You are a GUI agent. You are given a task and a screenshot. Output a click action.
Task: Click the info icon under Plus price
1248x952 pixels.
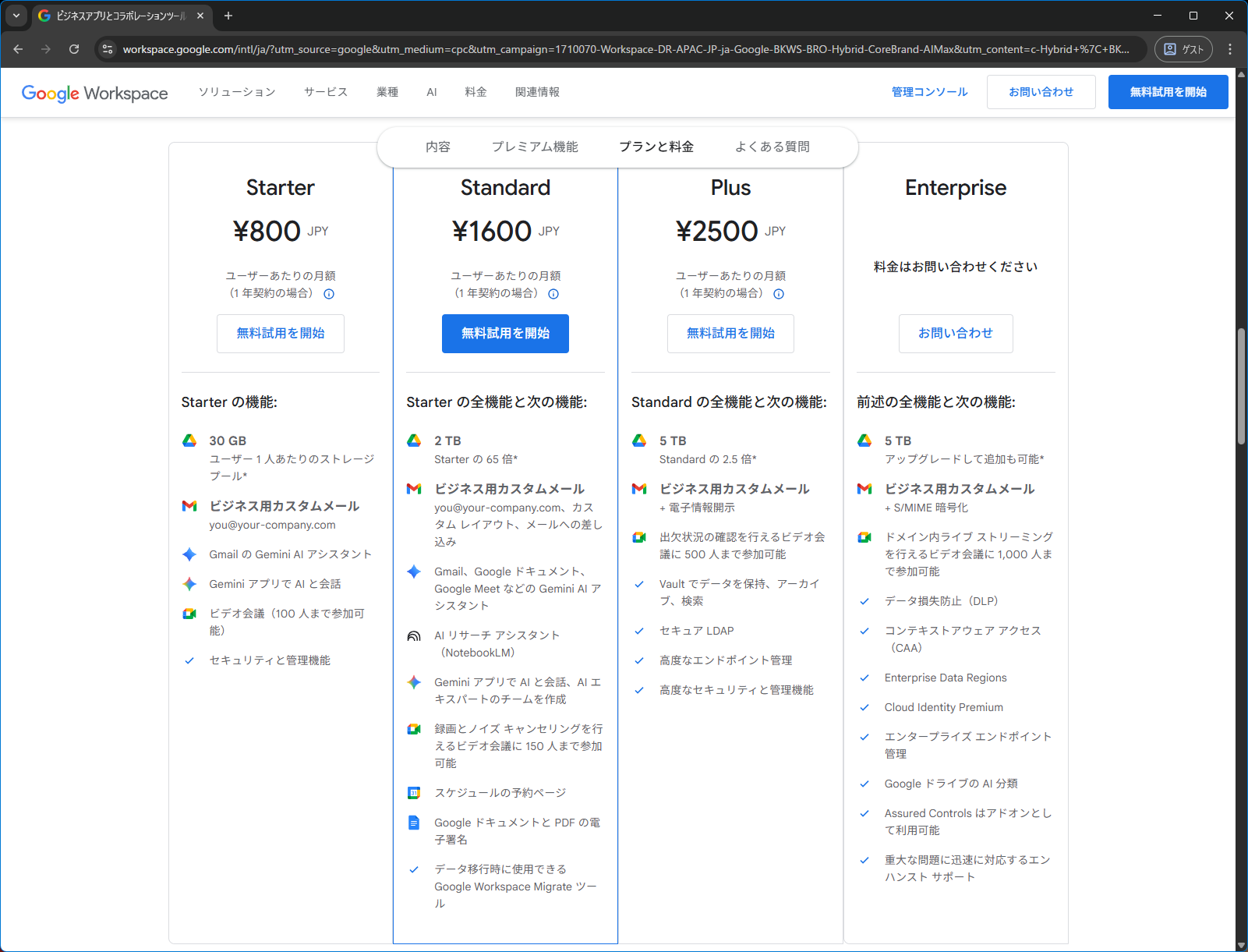point(779,294)
